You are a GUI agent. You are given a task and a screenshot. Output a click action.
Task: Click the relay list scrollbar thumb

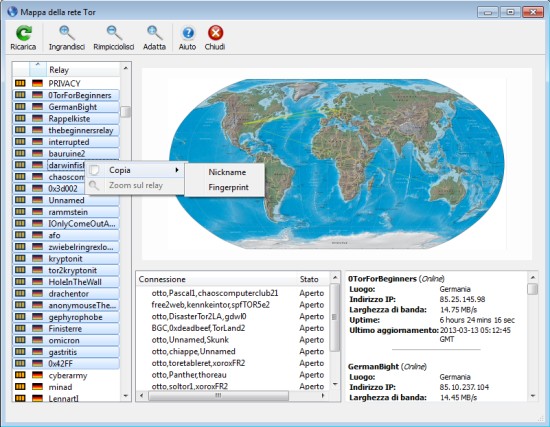(126, 112)
